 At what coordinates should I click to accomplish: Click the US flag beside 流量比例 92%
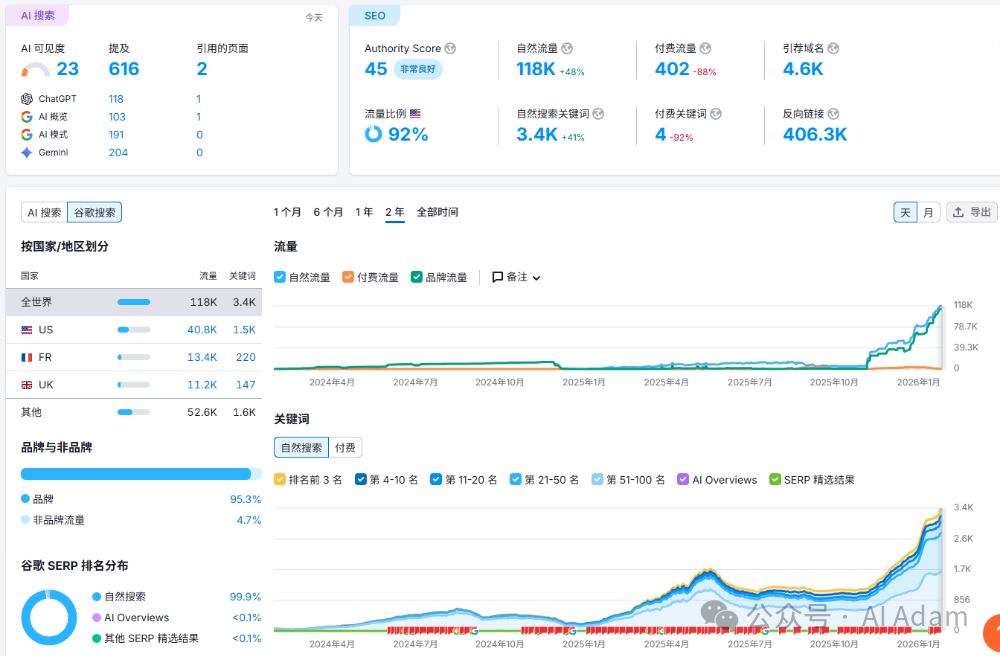click(416, 113)
